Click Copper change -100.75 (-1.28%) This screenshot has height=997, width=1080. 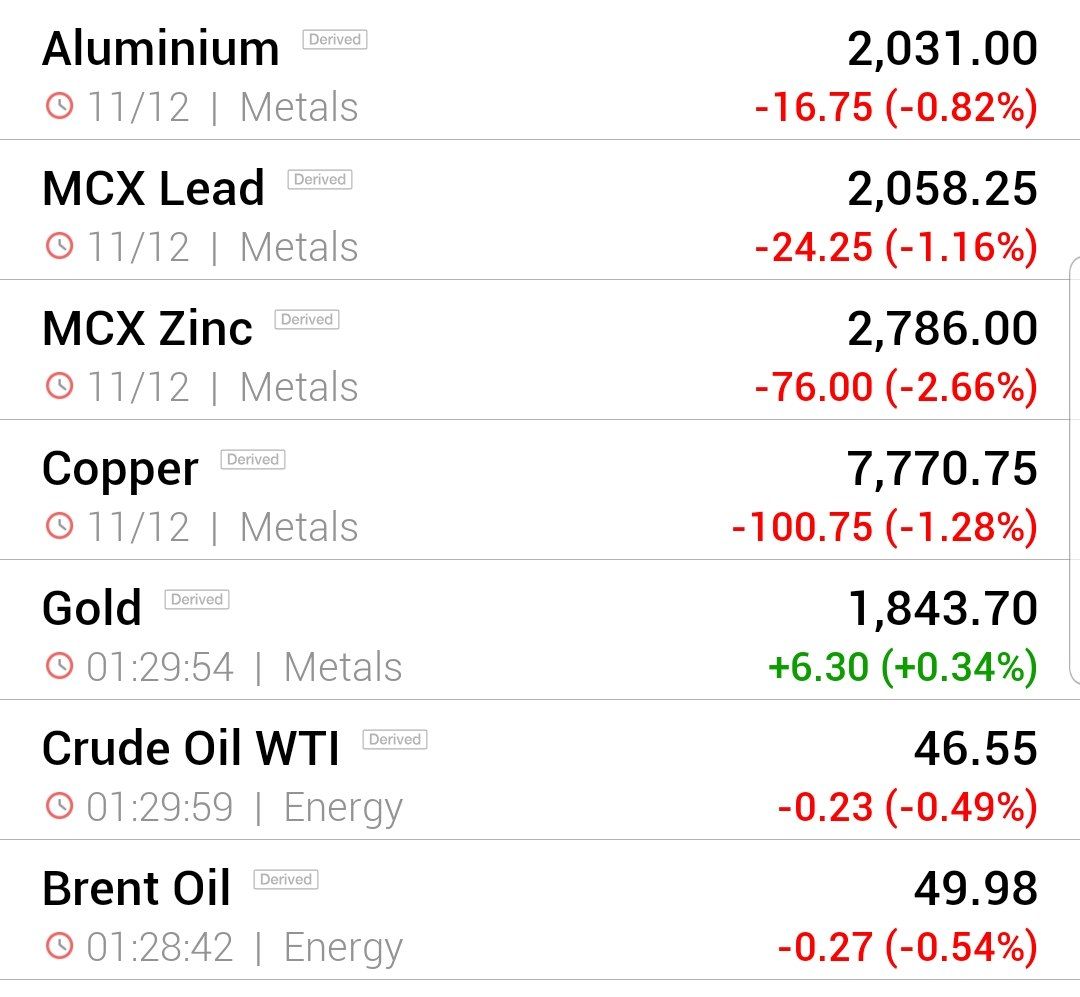point(884,527)
